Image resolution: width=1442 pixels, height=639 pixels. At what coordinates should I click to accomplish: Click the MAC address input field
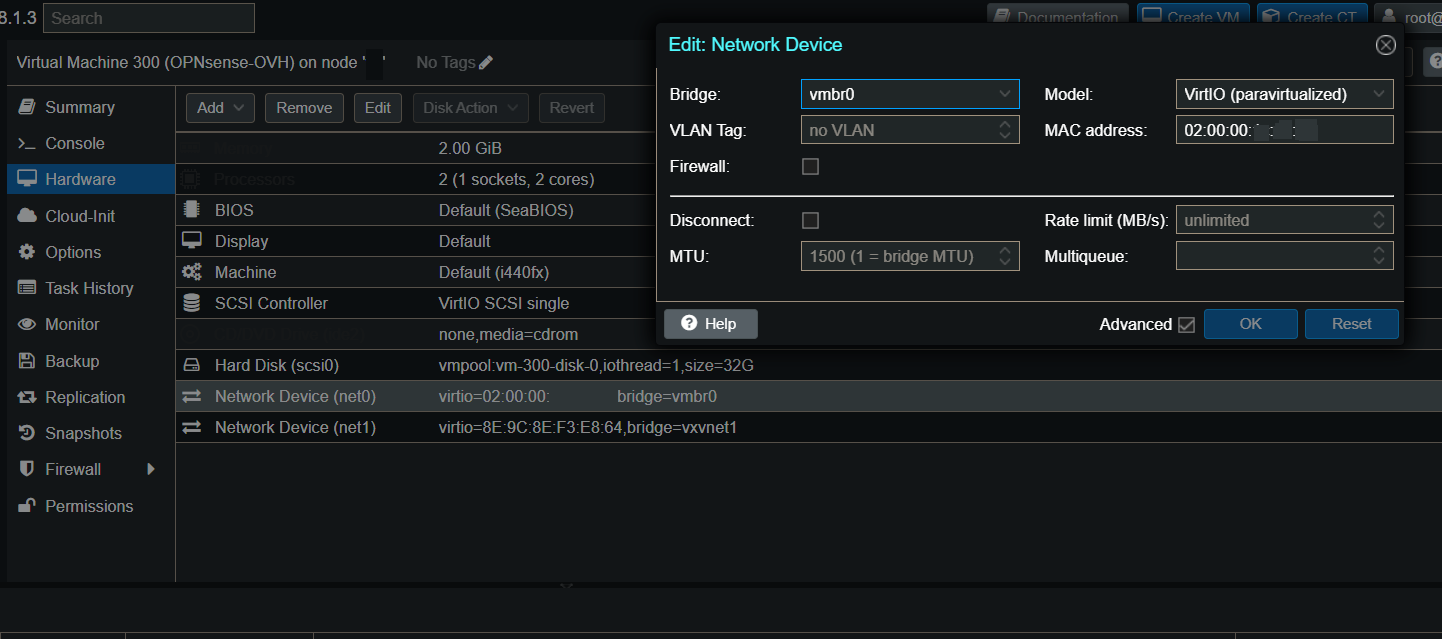(1283, 130)
